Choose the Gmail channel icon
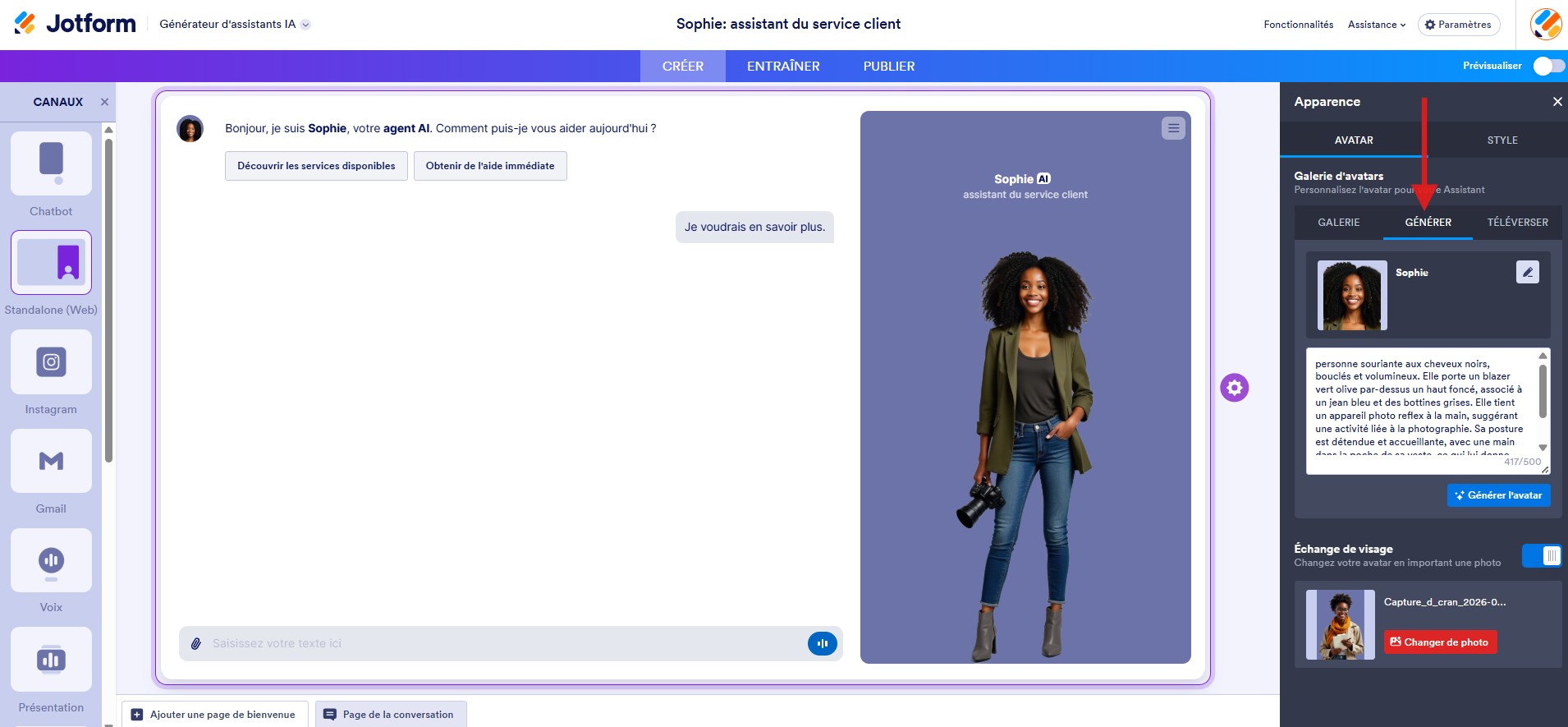The image size is (1568, 727). coord(51,461)
